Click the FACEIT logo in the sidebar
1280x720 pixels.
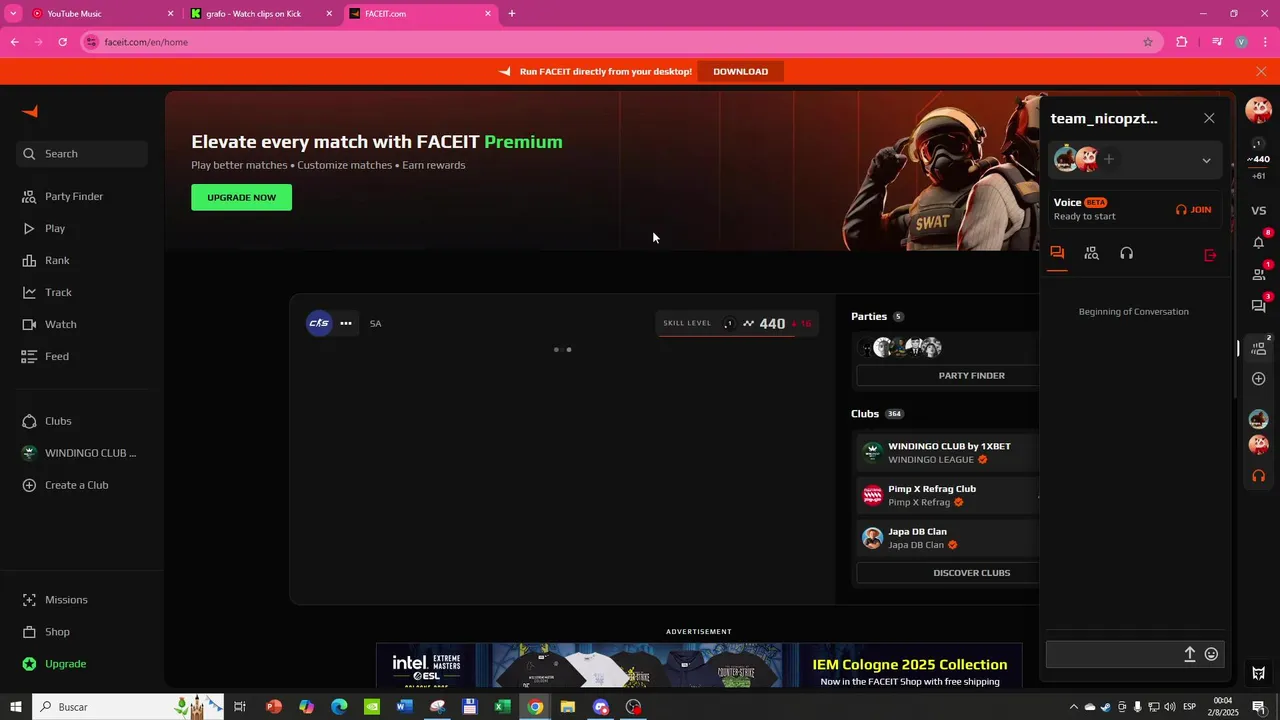point(30,112)
